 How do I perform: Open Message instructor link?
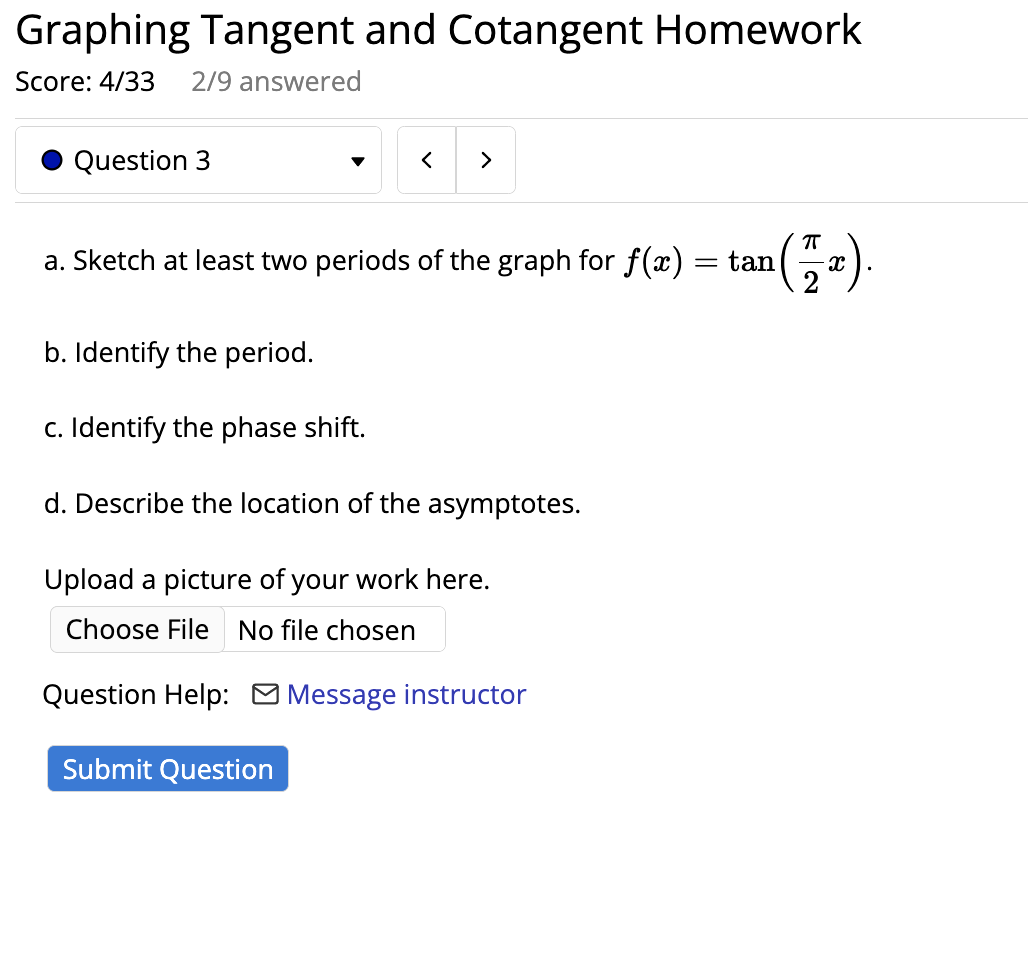point(406,693)
